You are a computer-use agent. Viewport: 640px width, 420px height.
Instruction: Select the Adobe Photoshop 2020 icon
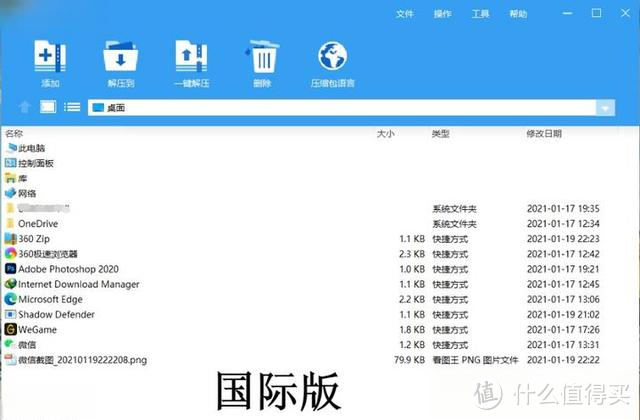pyautogui.click(x=11, y=269)
